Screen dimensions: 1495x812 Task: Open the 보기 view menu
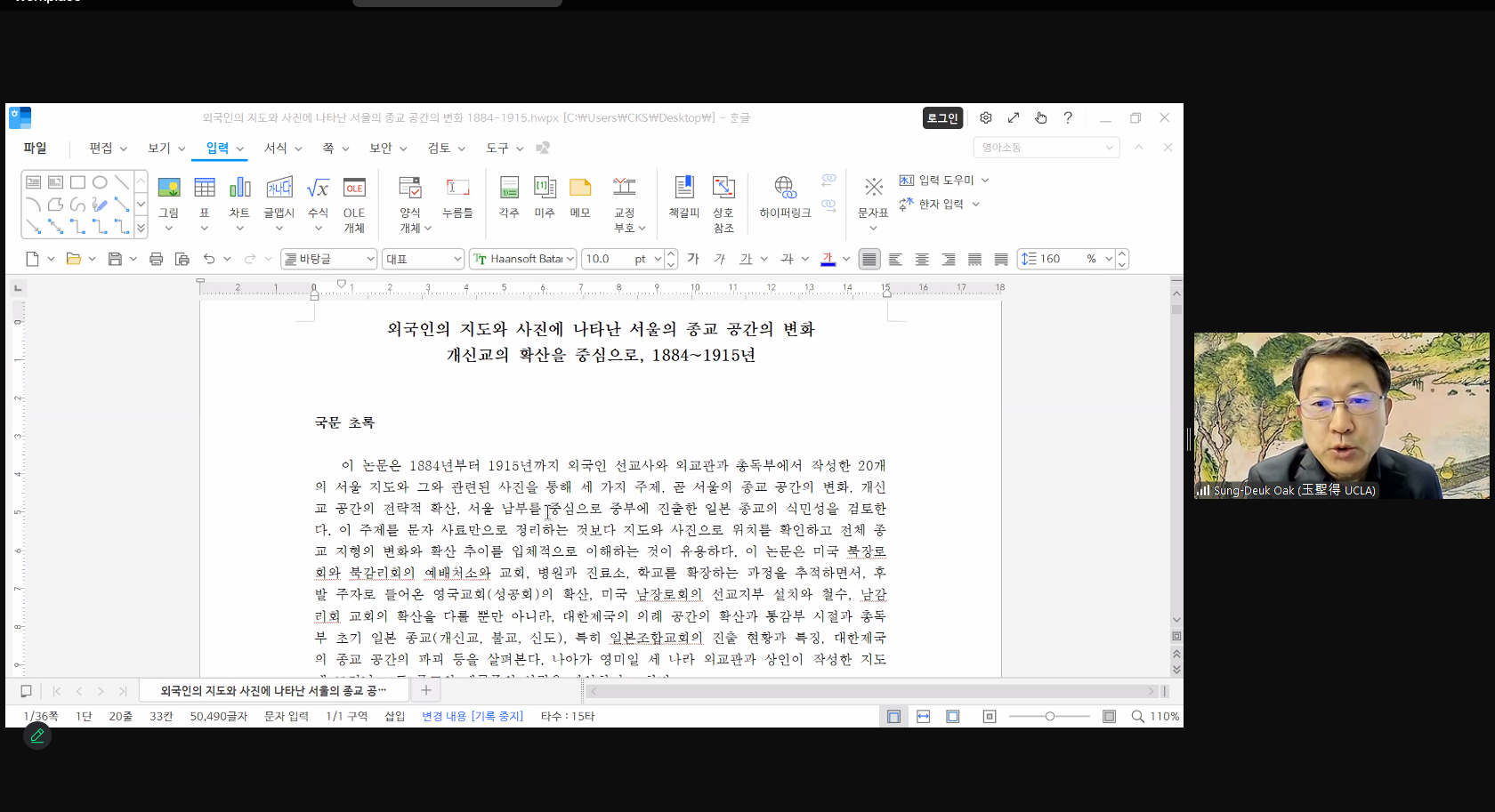(x=166, y=148)
